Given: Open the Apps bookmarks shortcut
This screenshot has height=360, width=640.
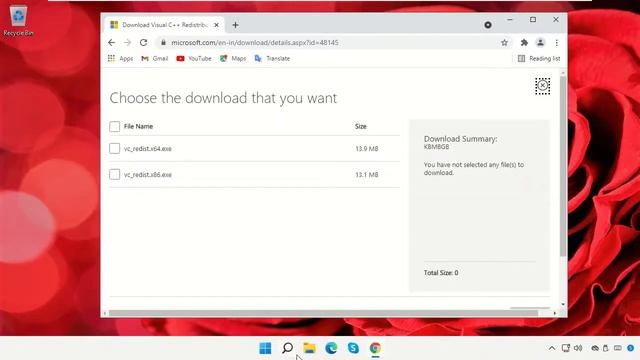Looking at the screenshot, I should pos(120,58).
